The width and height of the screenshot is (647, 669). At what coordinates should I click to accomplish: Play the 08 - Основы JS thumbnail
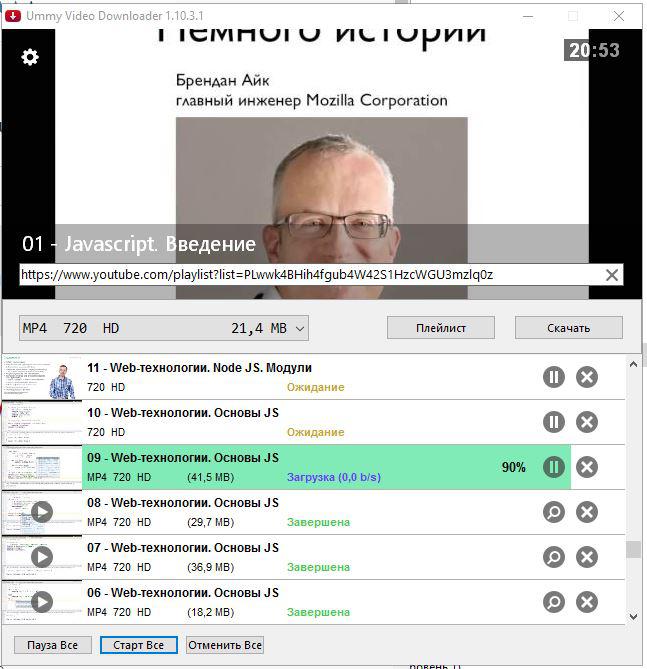coord(42,512)
